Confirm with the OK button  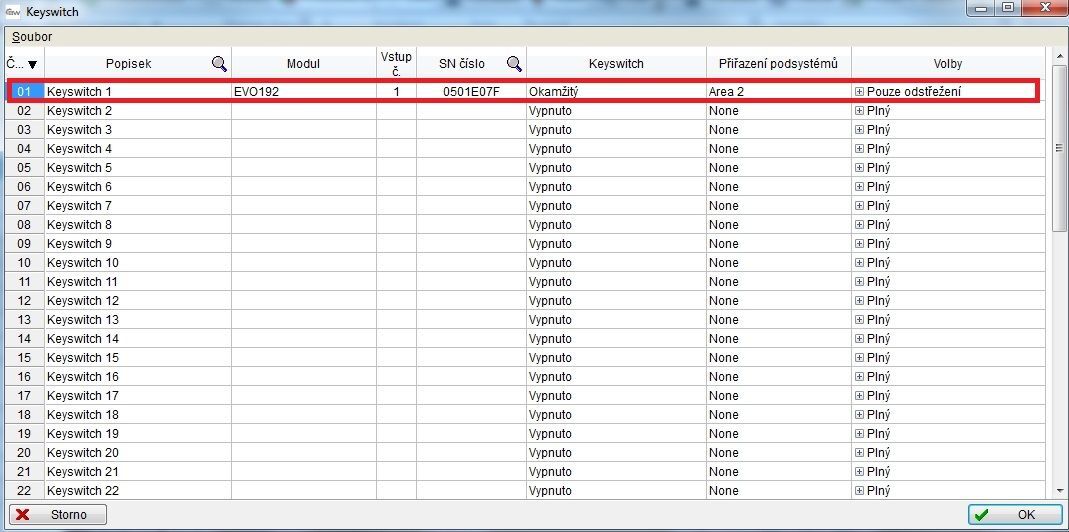pyautogui.click(x=1013, y=515)
